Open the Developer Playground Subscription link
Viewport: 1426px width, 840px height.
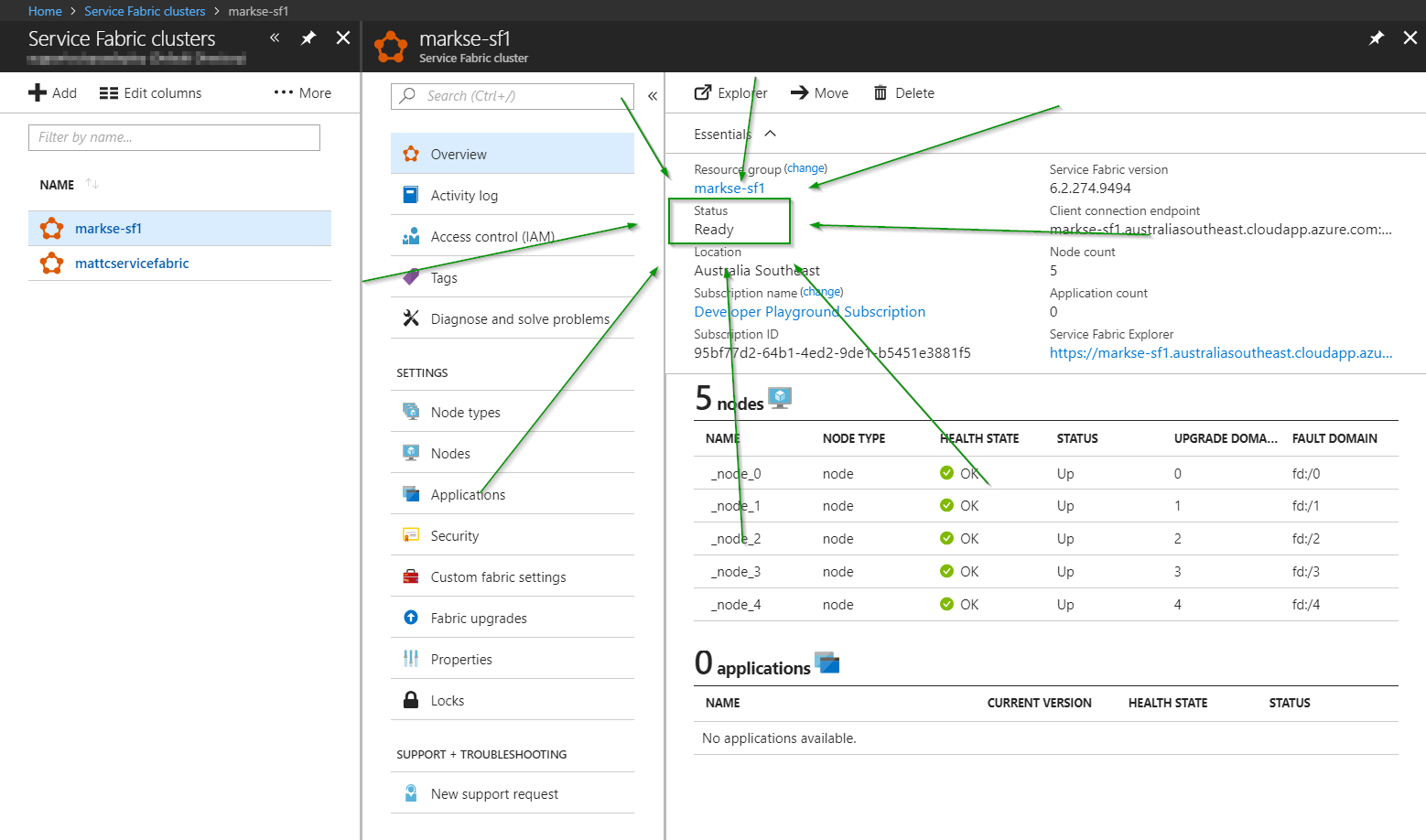point(809,311)
